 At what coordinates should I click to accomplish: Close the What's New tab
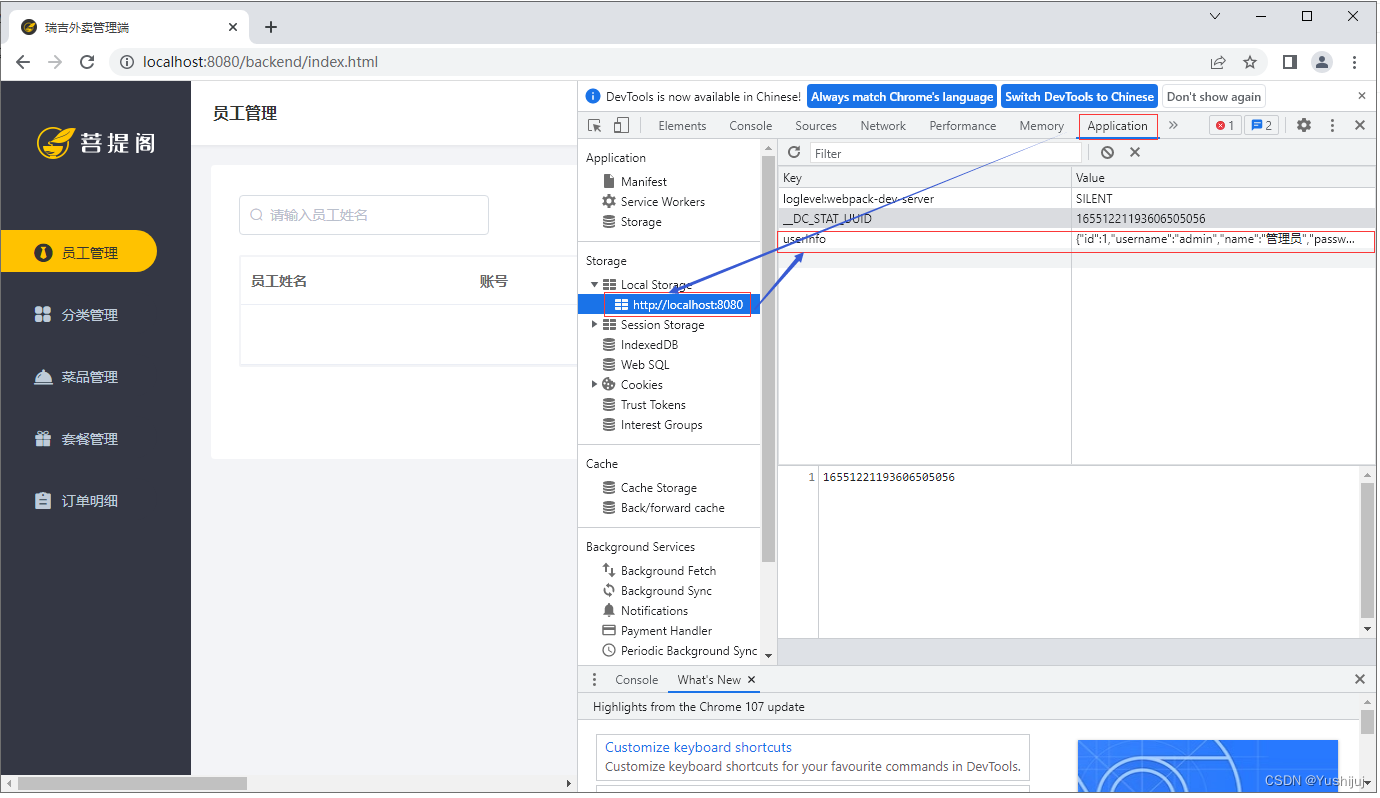tap(752, 679)
